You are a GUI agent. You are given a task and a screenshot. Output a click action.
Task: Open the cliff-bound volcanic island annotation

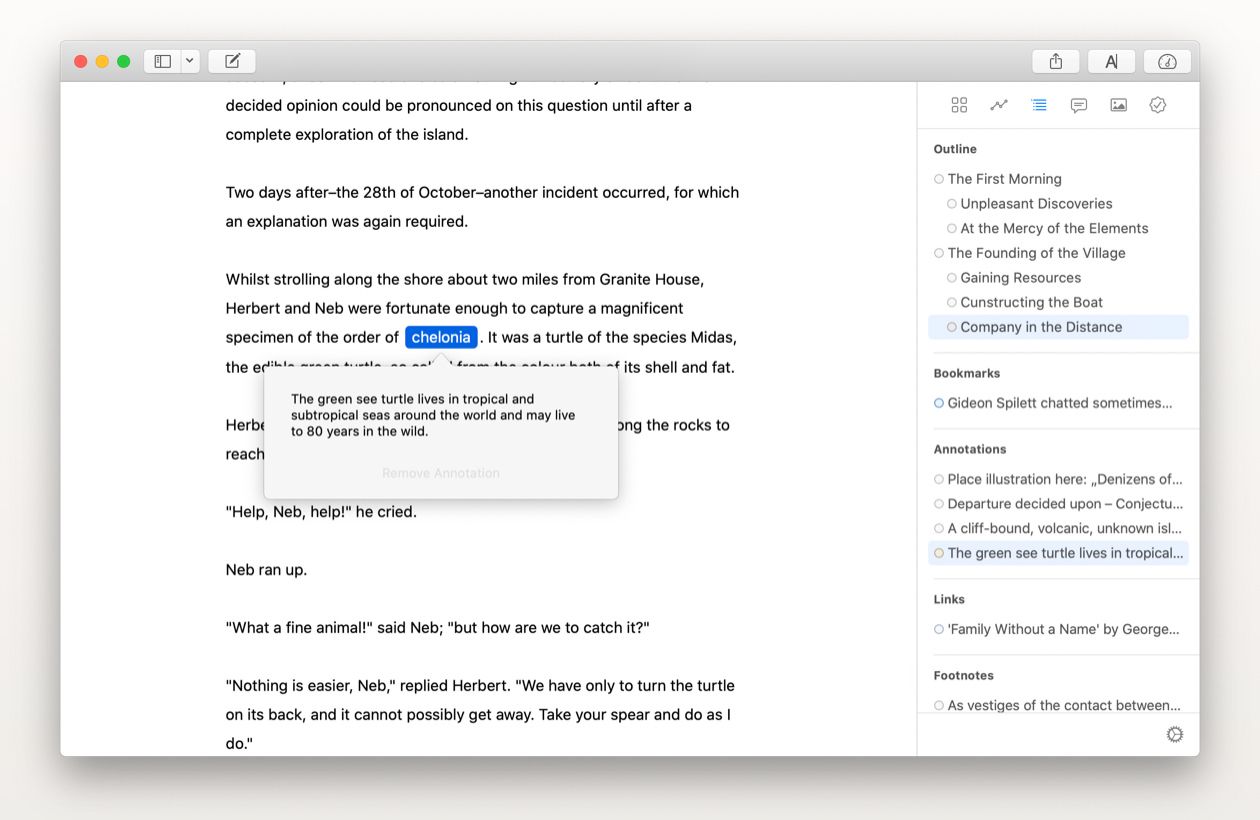point(1064,528)
